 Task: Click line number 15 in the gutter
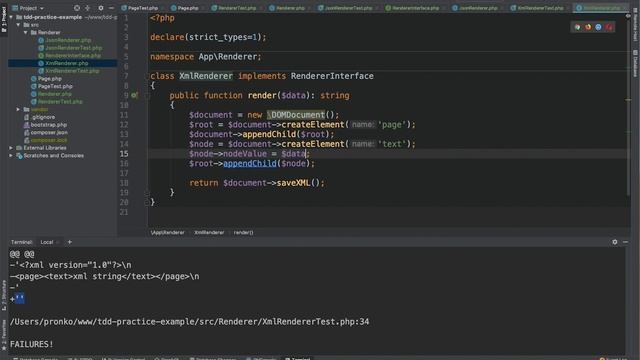124,154
